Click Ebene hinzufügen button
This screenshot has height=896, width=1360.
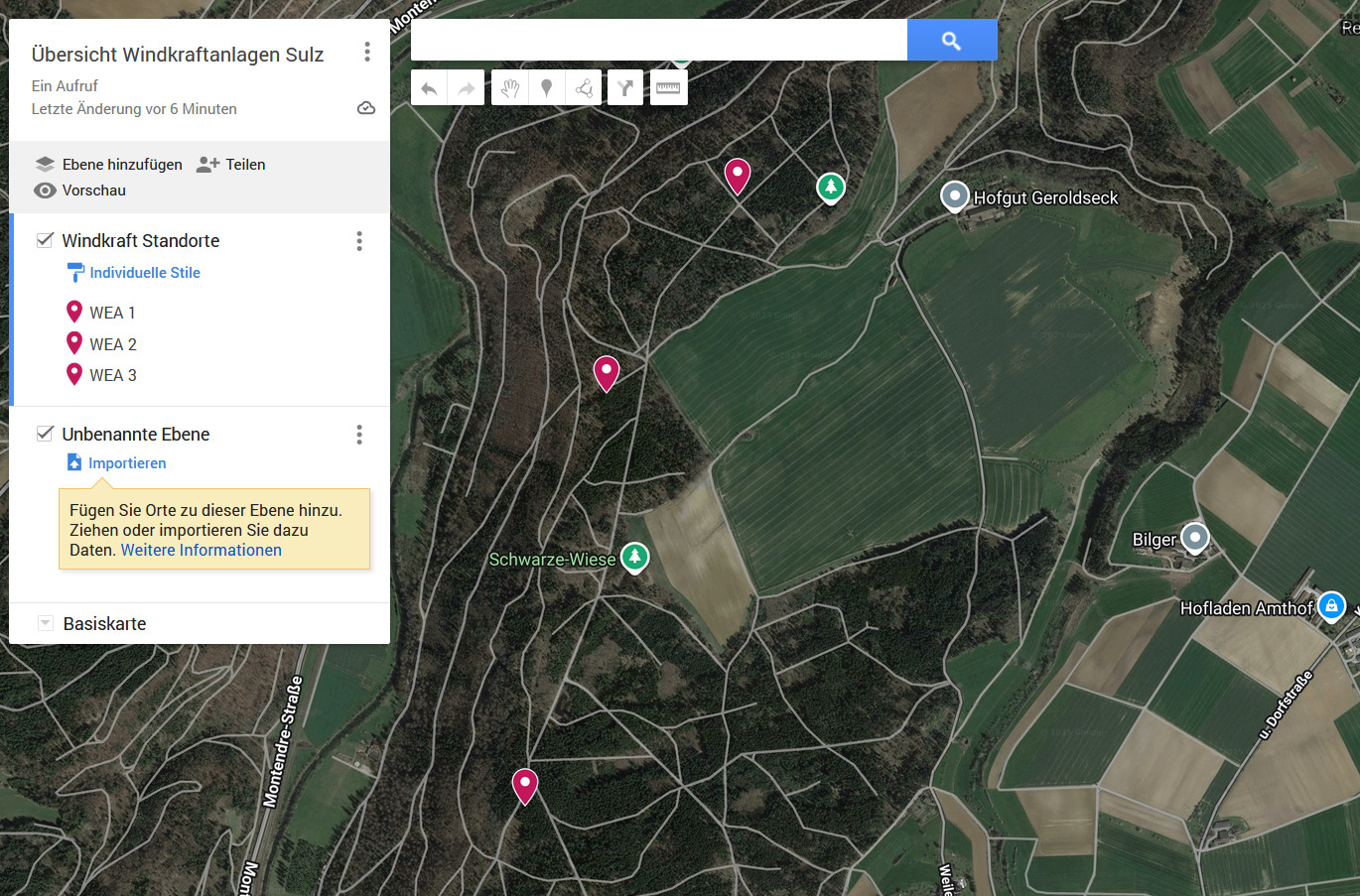(109, 165)
